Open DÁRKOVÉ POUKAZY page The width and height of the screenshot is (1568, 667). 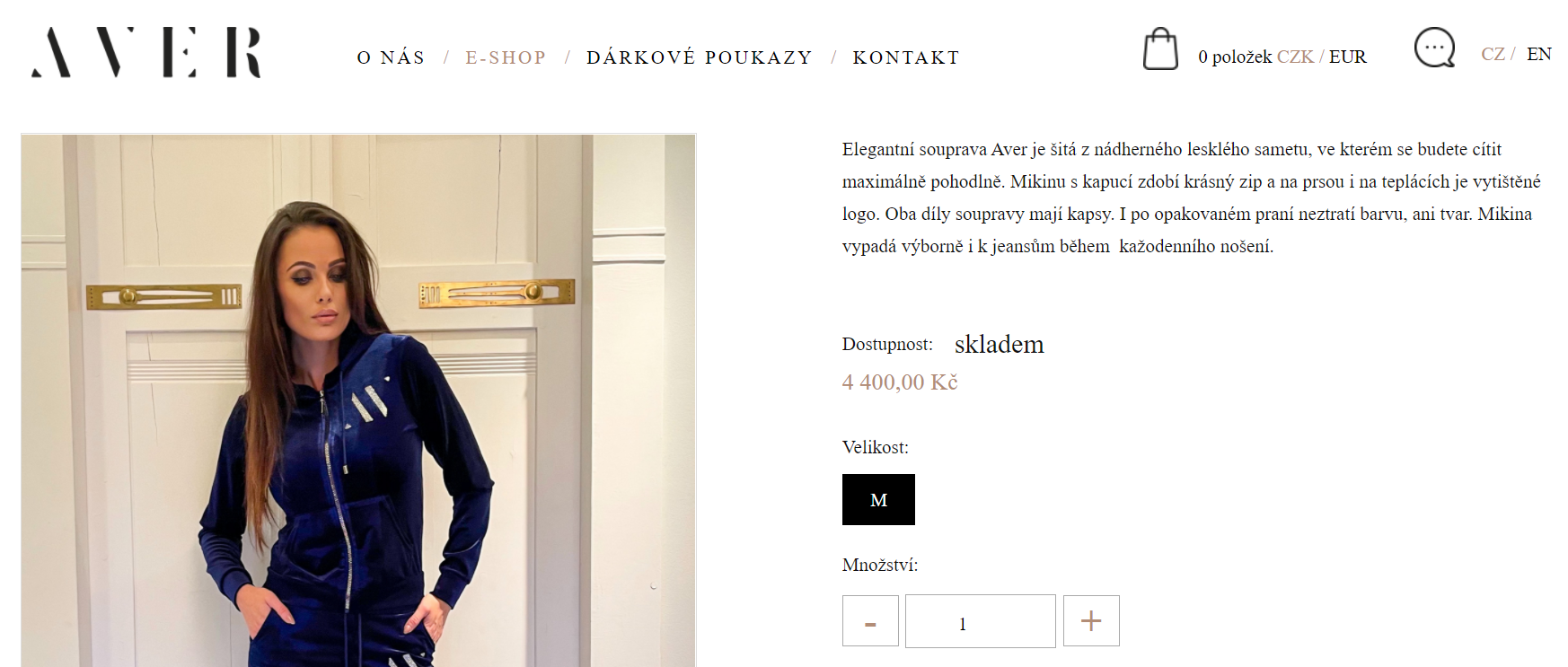tap(699, 57)
